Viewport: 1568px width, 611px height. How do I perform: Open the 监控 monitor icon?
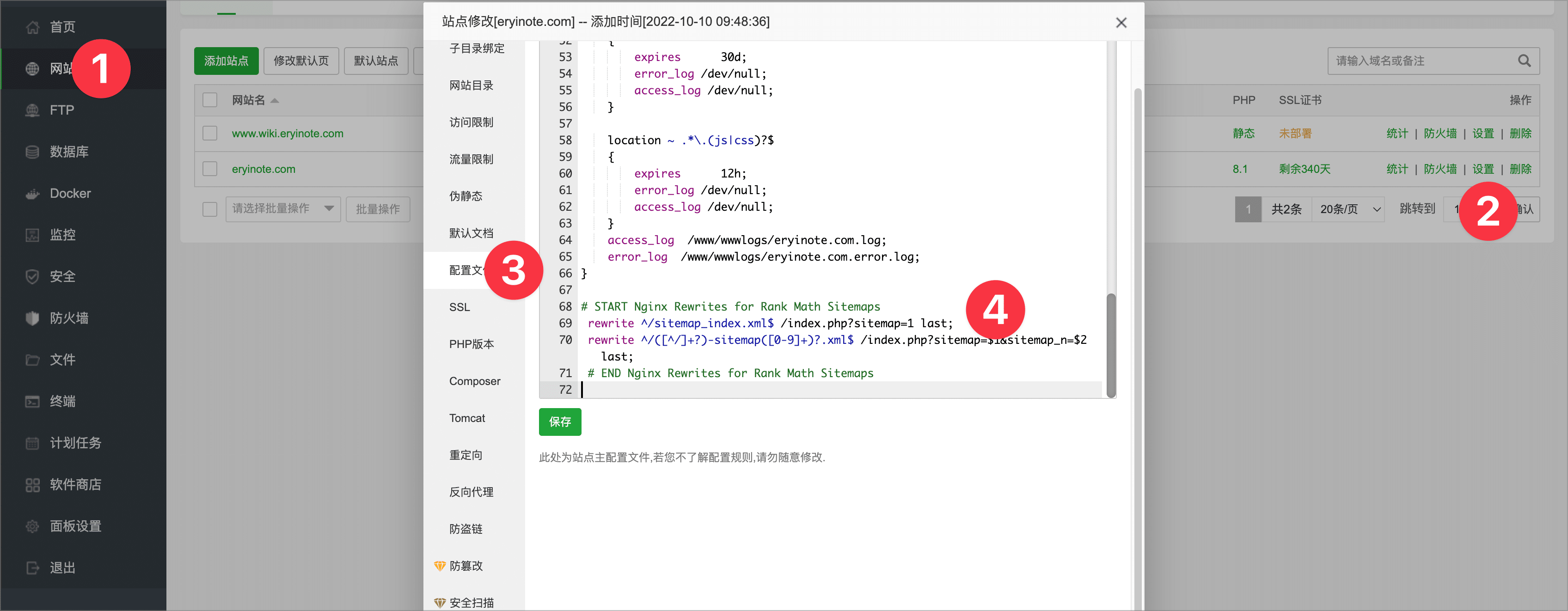click(x=32, y=235)
